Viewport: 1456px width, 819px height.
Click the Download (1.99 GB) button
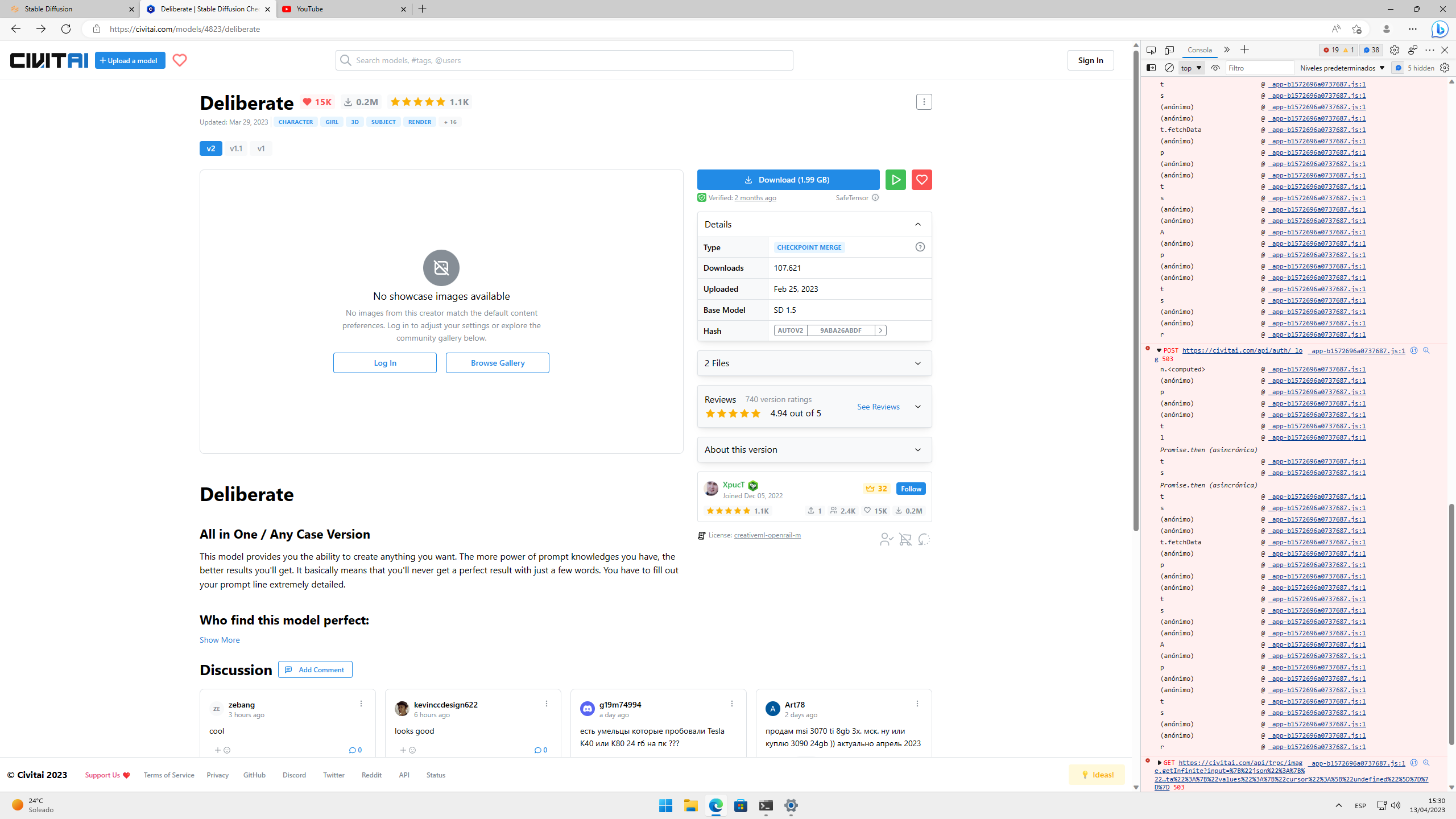pyautogui.click(x=788, y=180)
